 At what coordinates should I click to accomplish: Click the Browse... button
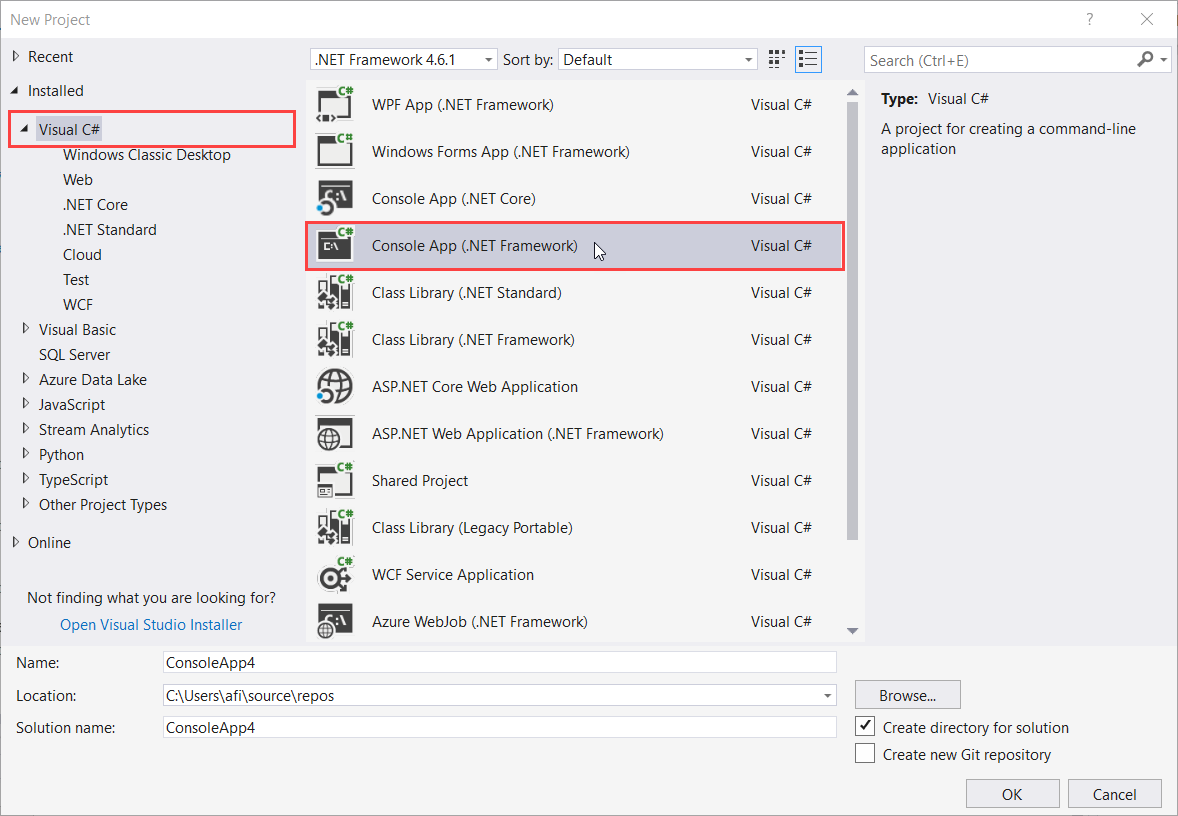[x=908, y=695]
